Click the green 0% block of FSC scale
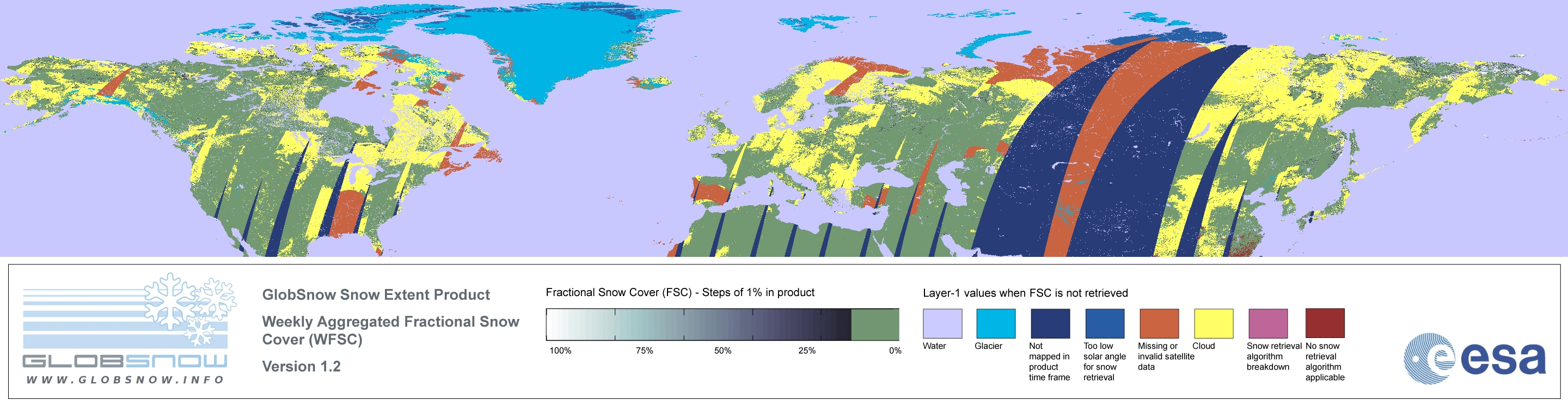The height and width of the screenshot is (406, 1568). [875, 324]
